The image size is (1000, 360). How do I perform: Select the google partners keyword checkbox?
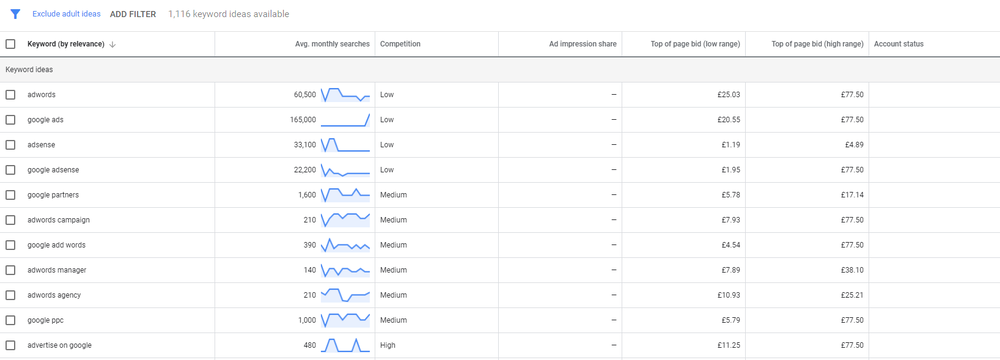(x=10, y=195)
